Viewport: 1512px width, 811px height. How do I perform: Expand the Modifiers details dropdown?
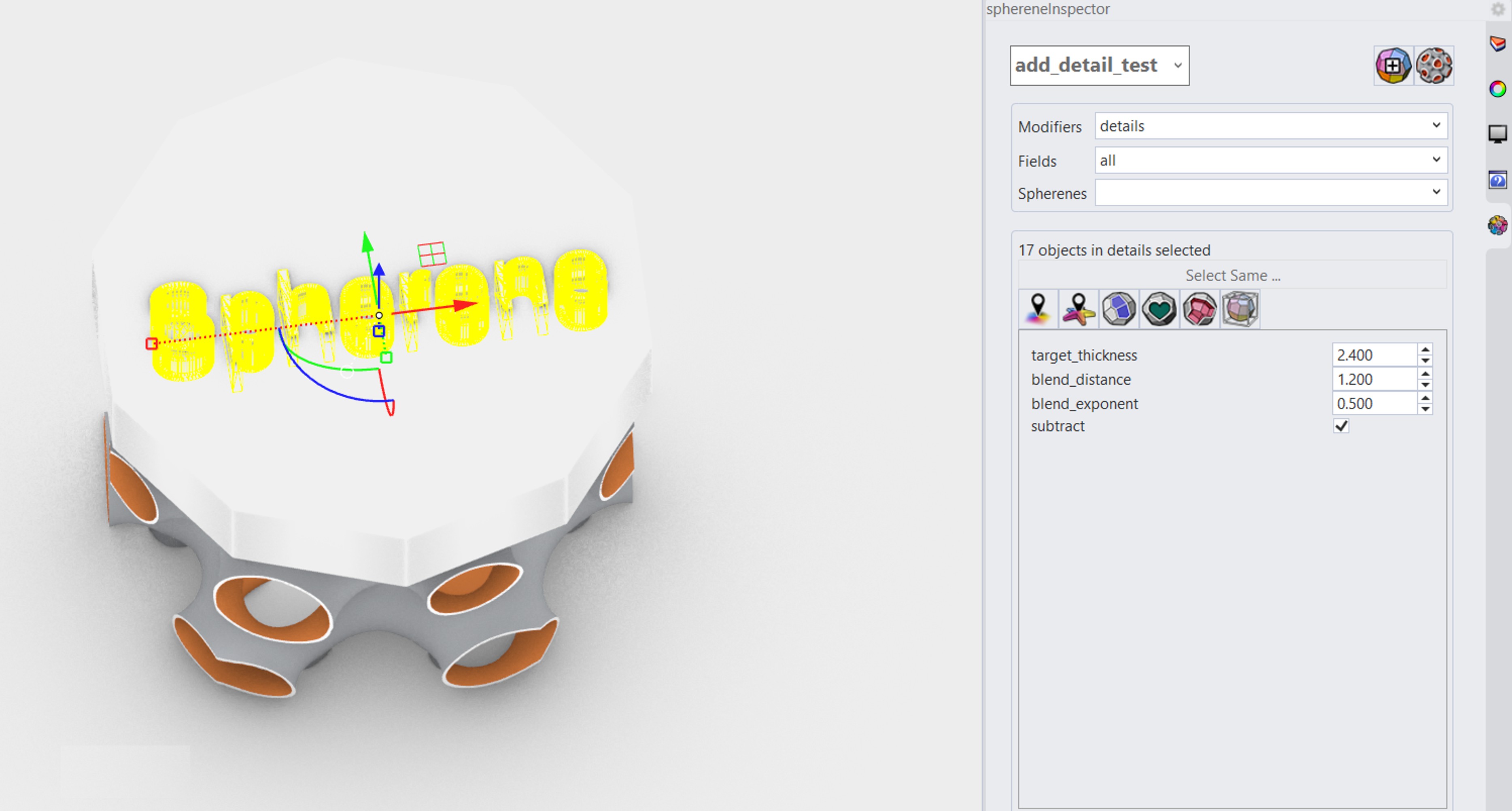coord(1271,125)
